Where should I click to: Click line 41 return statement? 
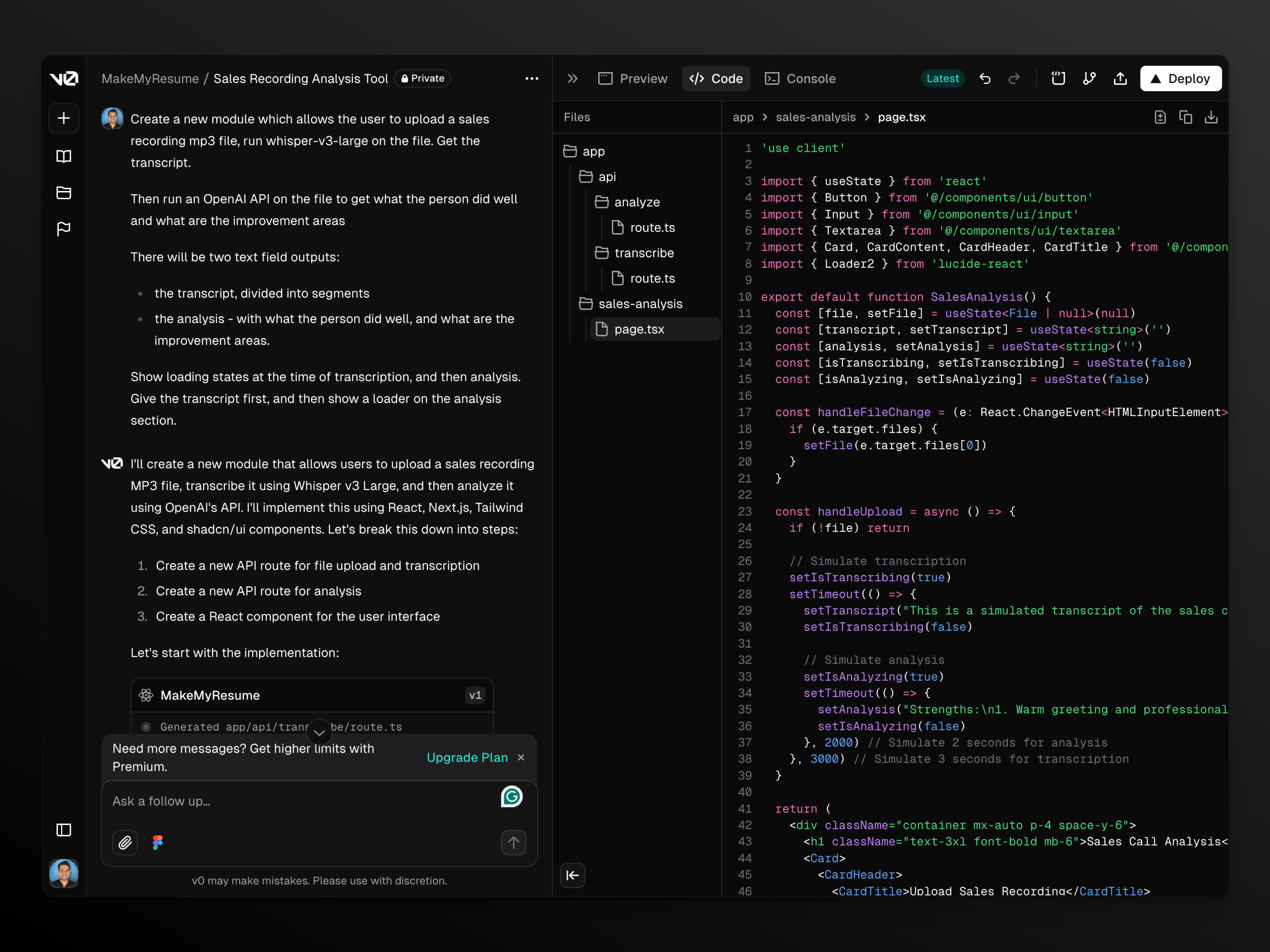click(x=803, y=808)
